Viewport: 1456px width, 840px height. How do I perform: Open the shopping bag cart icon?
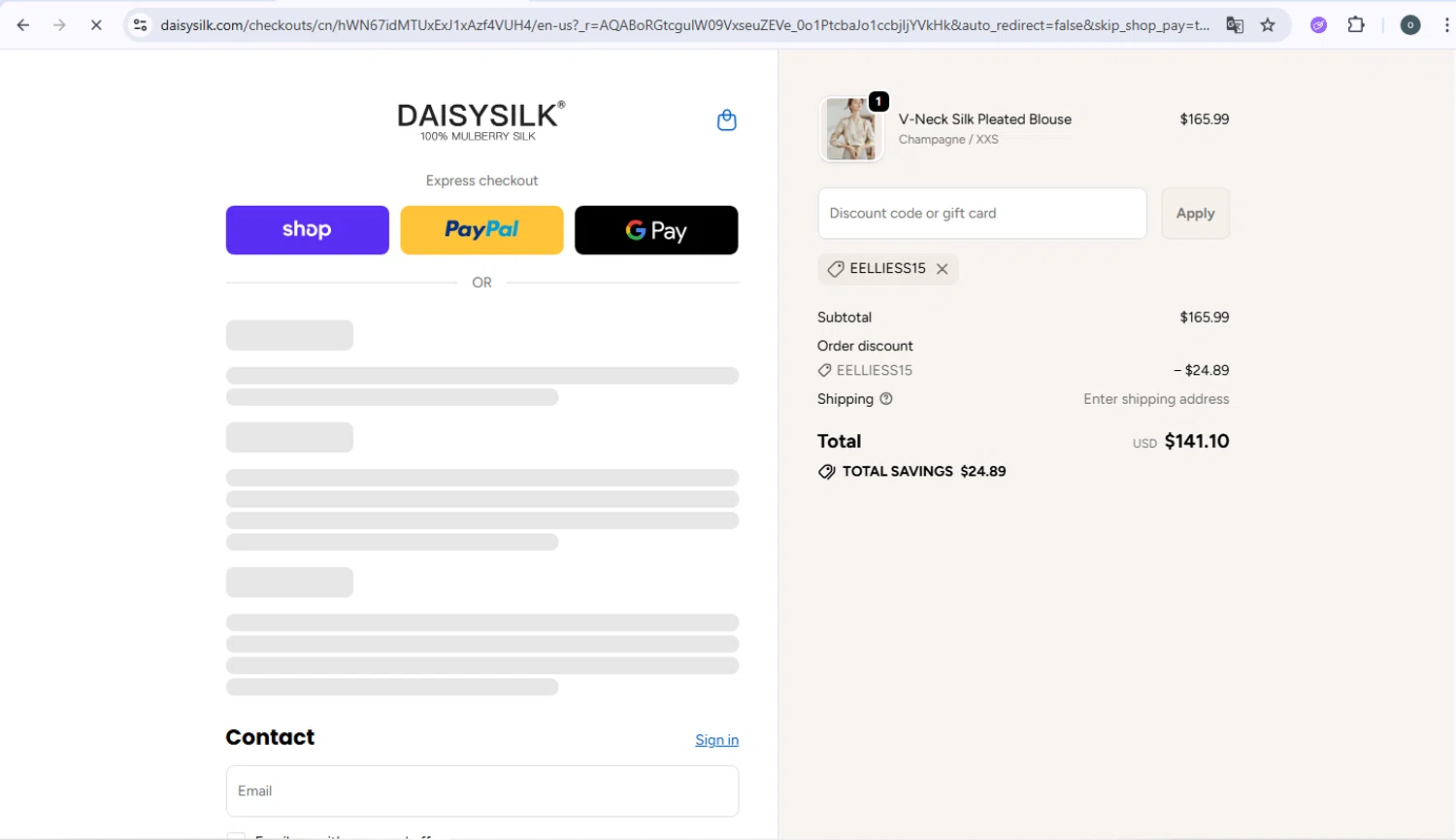(x=727, y=120)
